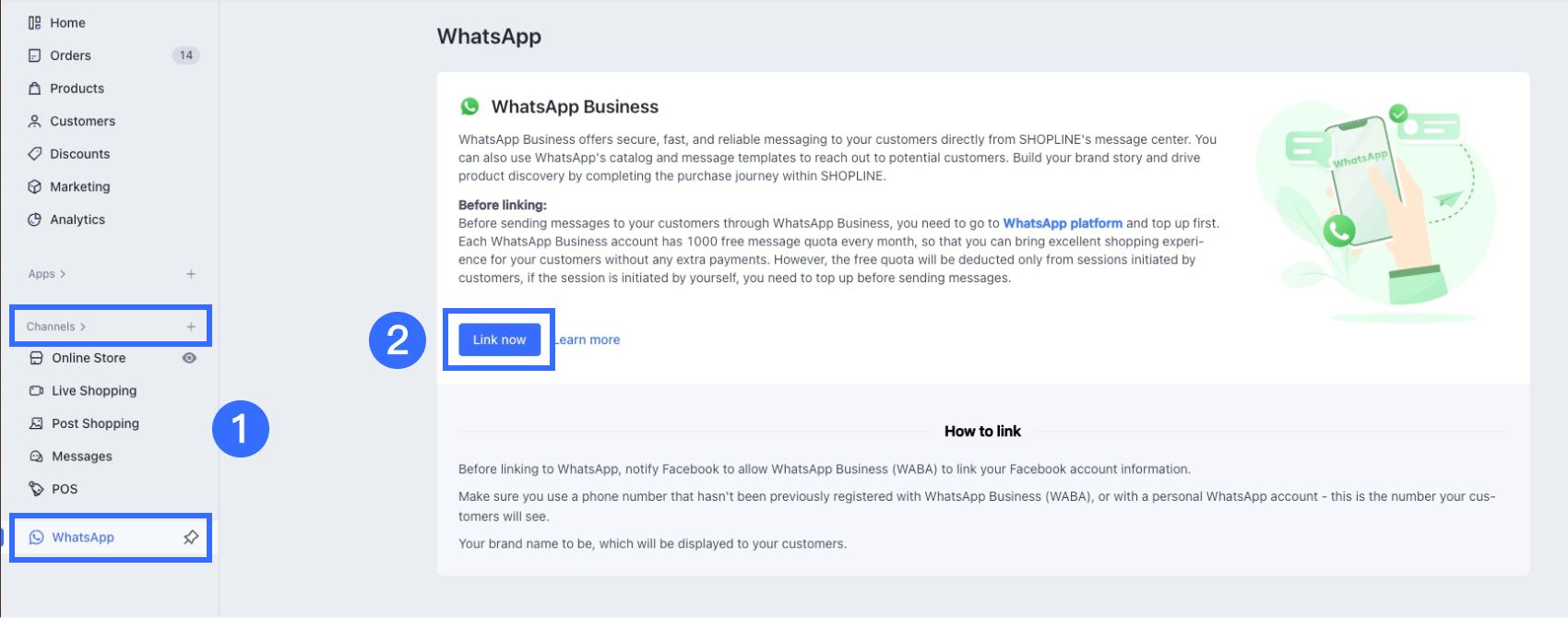This screenshot has height=618, width=1568.
Task: Click the Home icon in sidebar
Action: (34, 23)
